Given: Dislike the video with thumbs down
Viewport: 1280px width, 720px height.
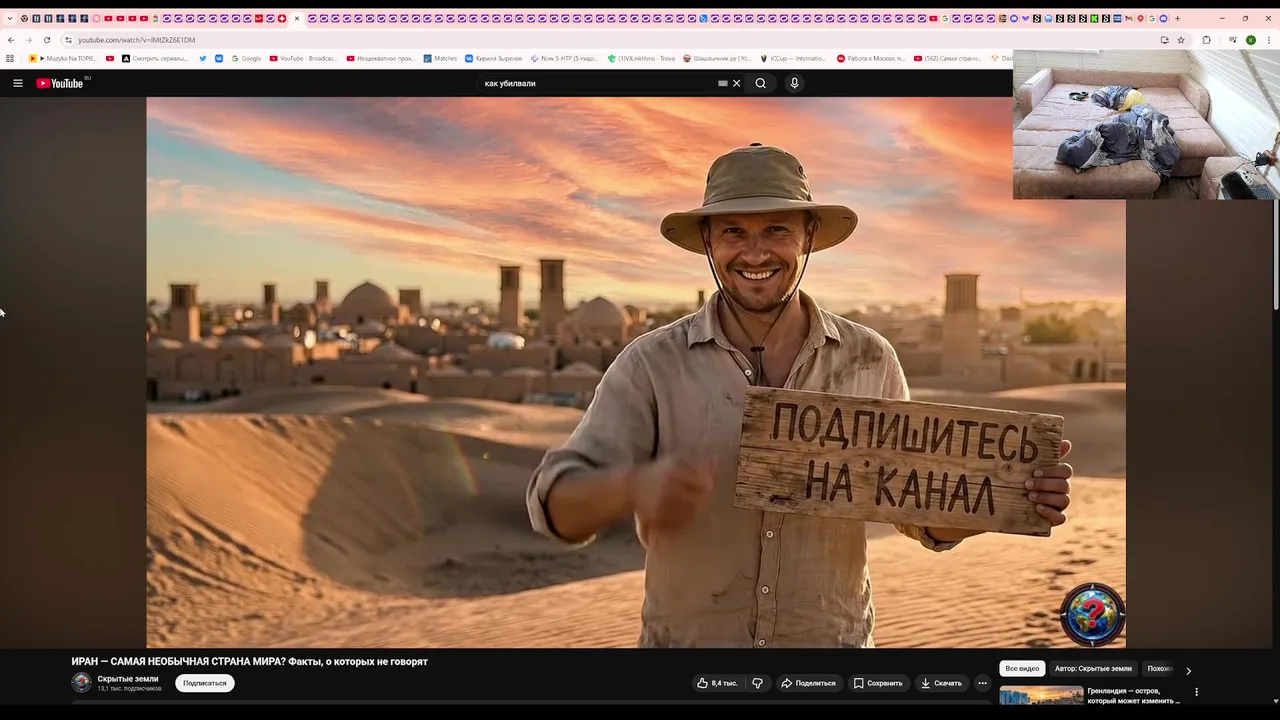Looking at the screenshot, I should [x=757, y=683].
